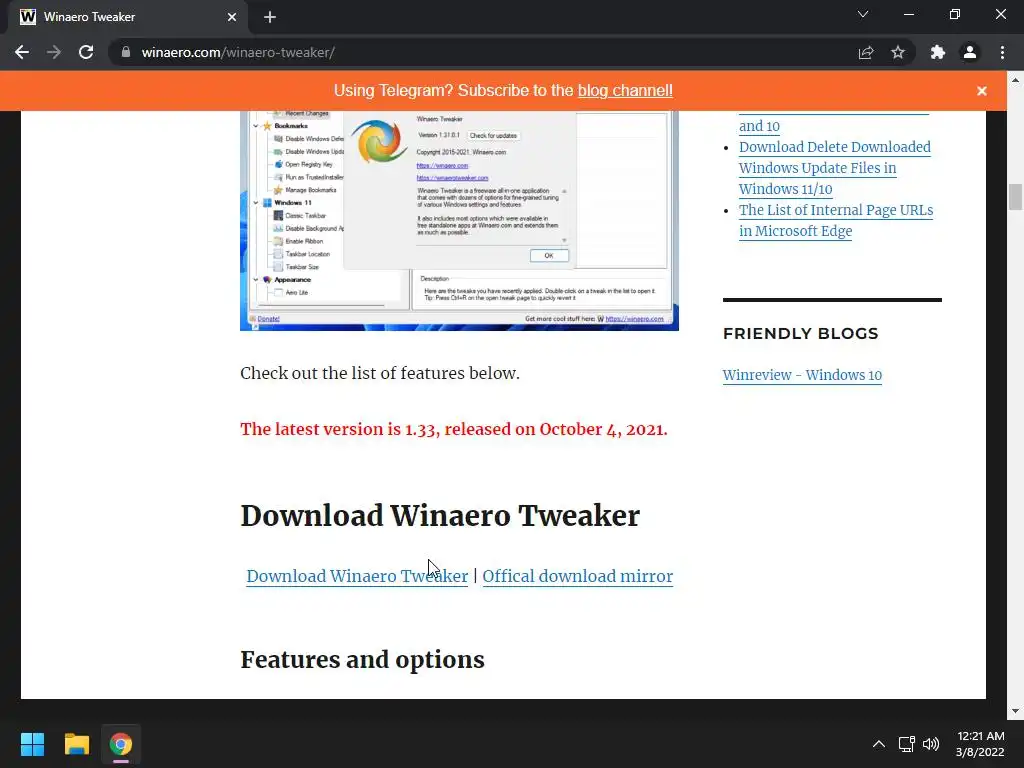
Task: Share this page using the share icon
Action: click(x=866, y=52)
